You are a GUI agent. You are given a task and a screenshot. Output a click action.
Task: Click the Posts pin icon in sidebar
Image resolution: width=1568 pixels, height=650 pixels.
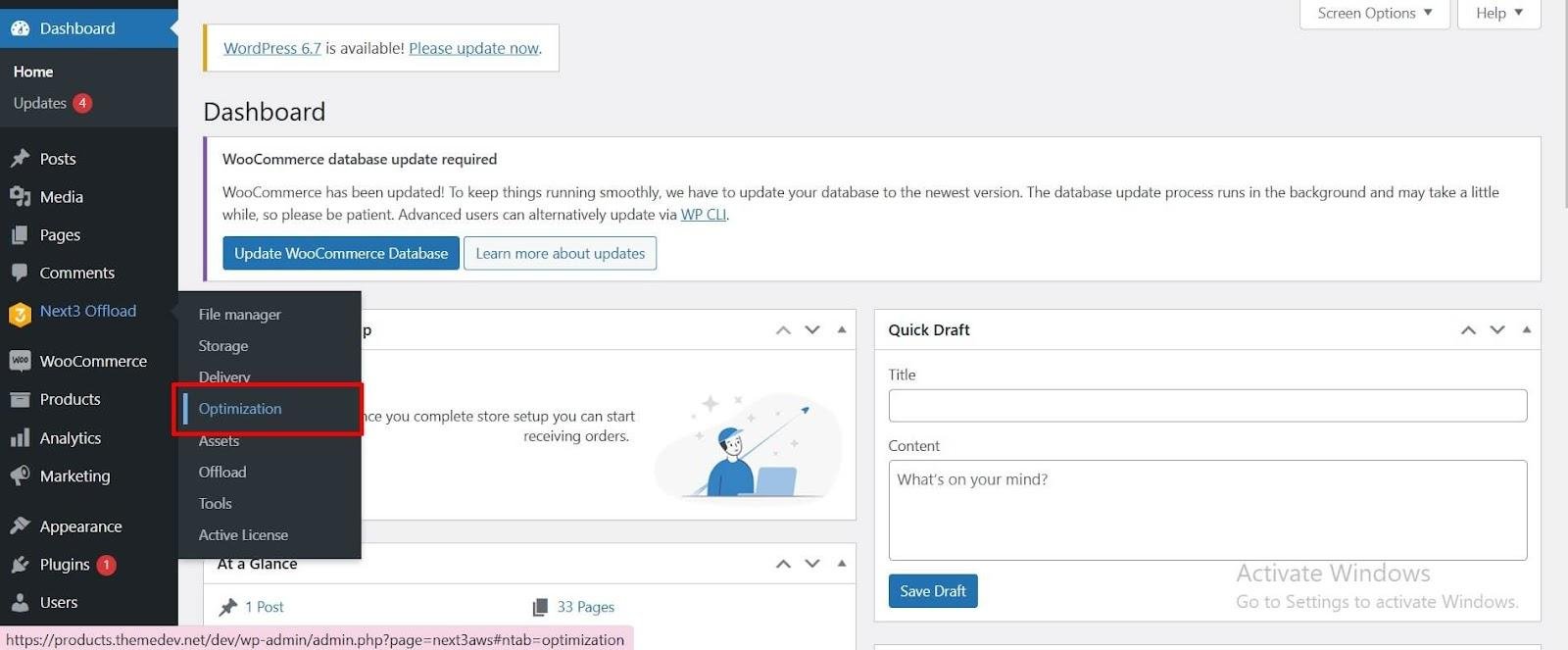click(20, 159)
